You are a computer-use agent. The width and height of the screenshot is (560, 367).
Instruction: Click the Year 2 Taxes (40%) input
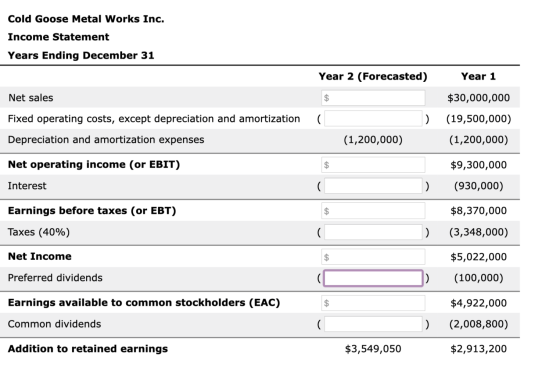coord(373,232)
